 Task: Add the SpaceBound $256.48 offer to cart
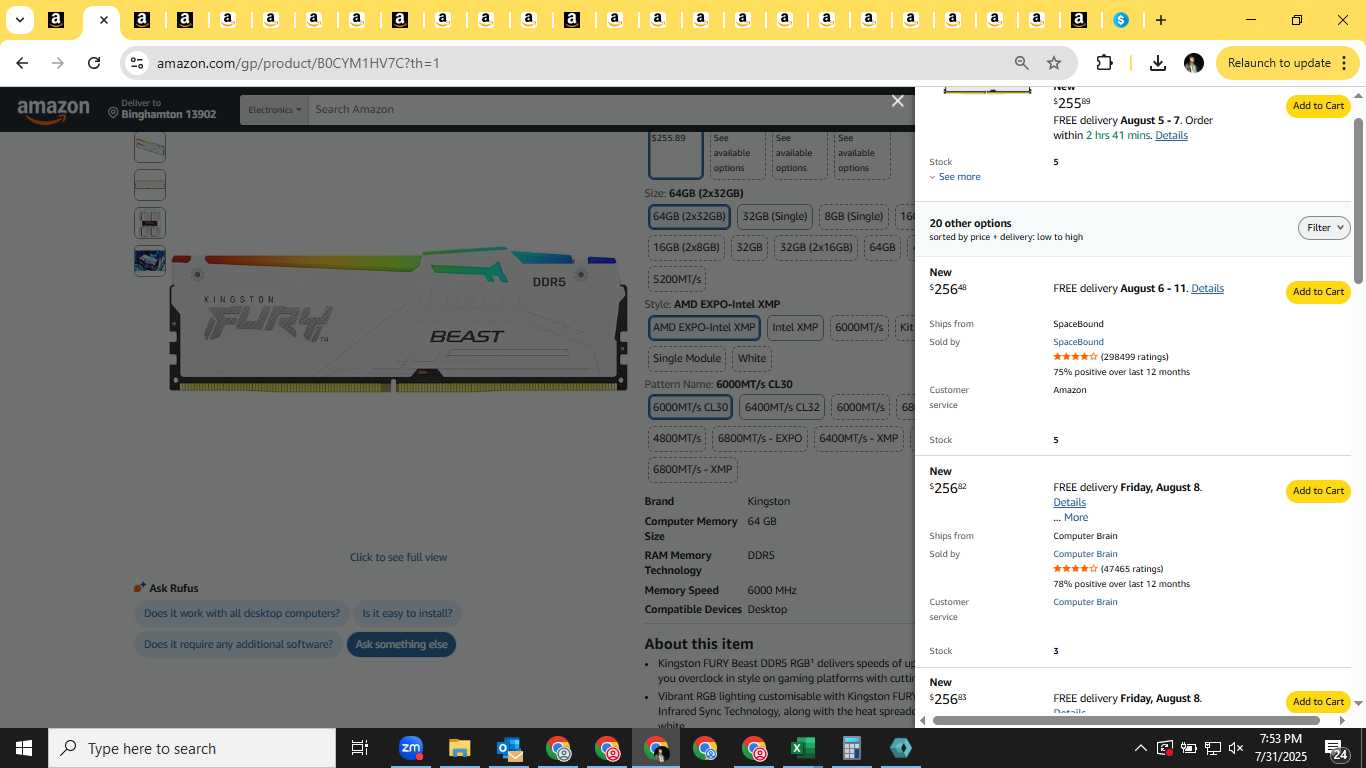pyautogui.click(x=1318, y=292)
